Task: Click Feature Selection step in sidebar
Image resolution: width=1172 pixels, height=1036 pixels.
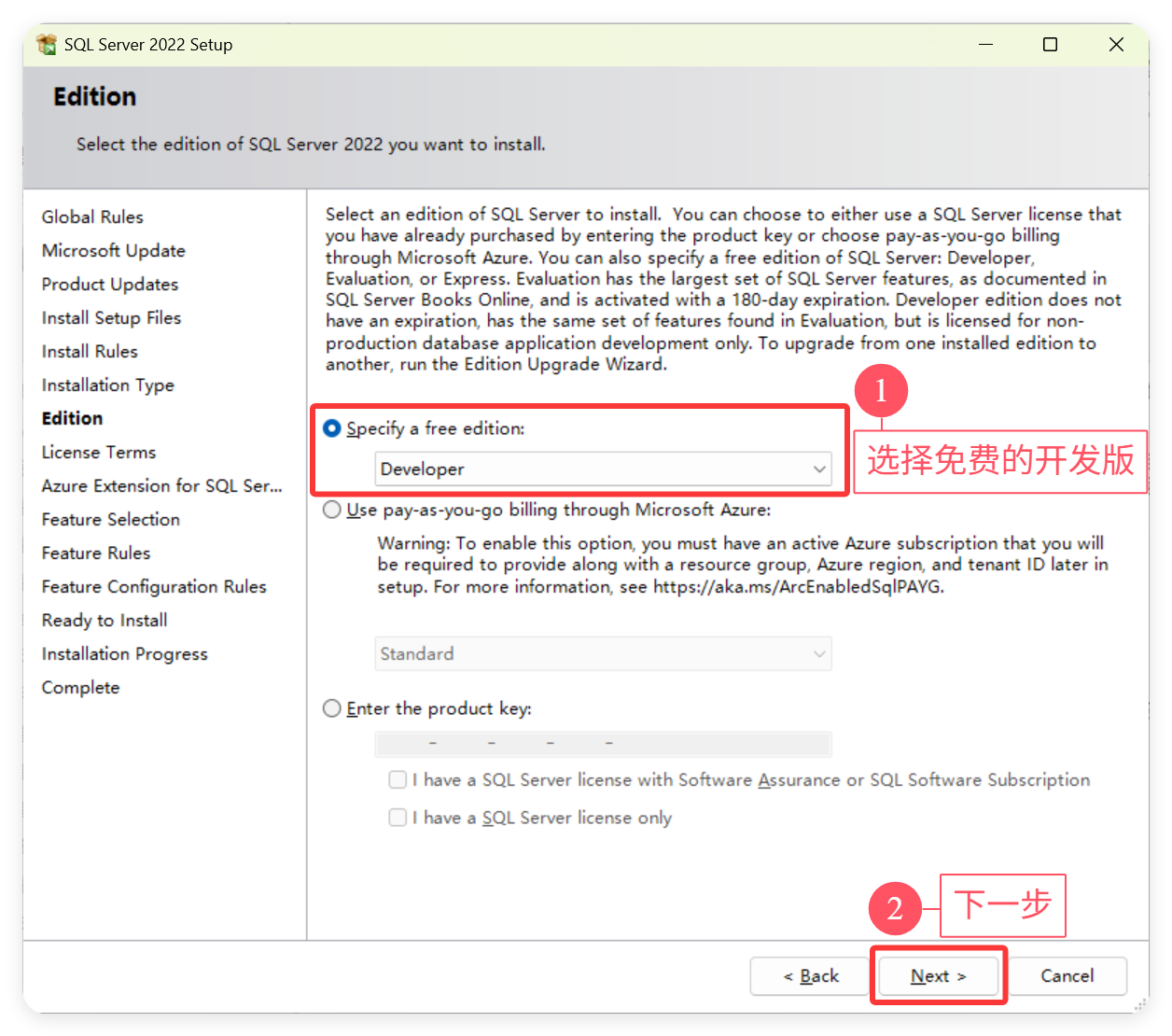Action: point(111,519)
